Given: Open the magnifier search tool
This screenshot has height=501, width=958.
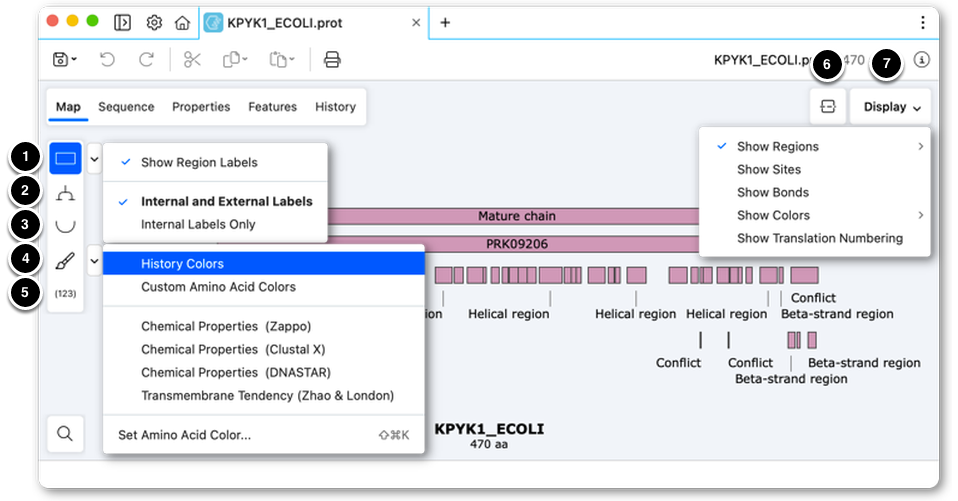Looking at the screenshot, I should (65, 434).
